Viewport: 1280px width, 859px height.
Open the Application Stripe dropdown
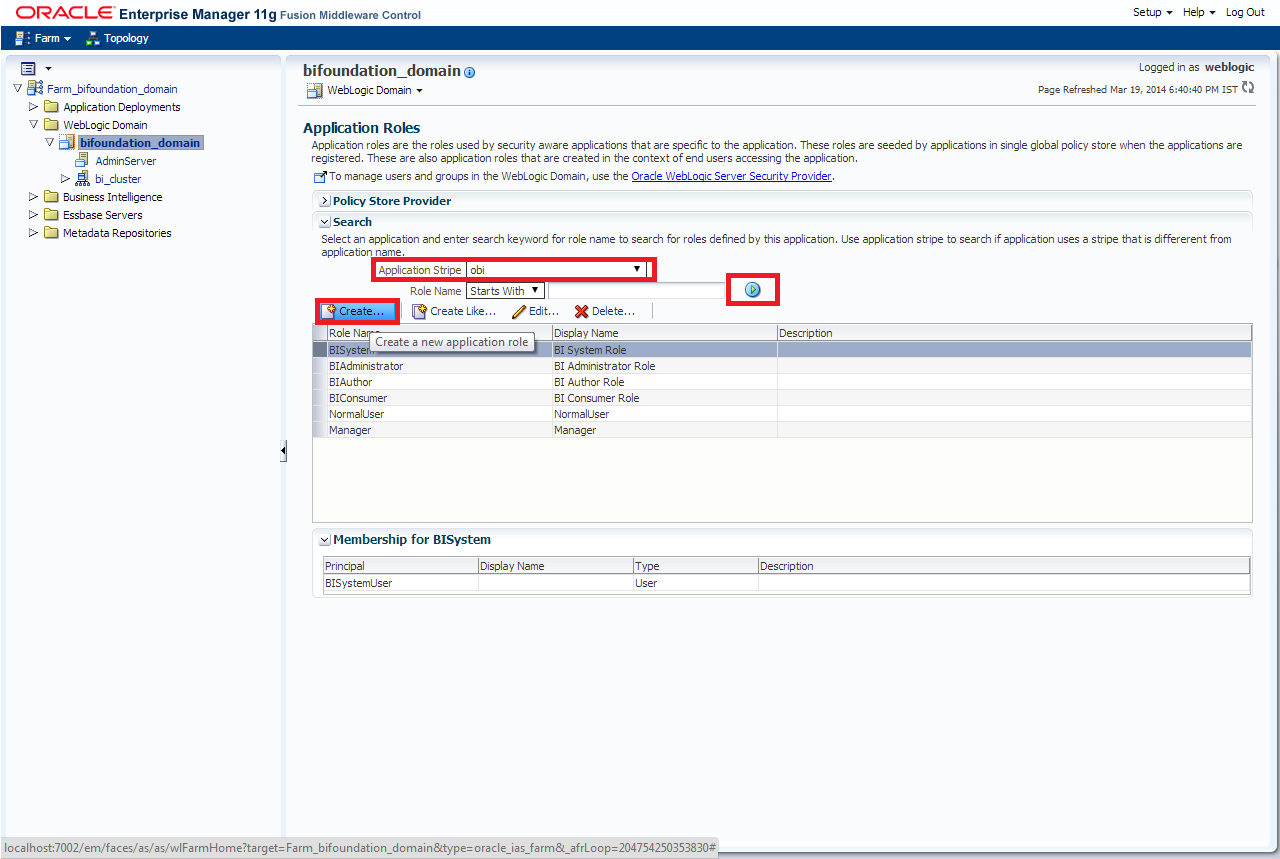[556, 270]
